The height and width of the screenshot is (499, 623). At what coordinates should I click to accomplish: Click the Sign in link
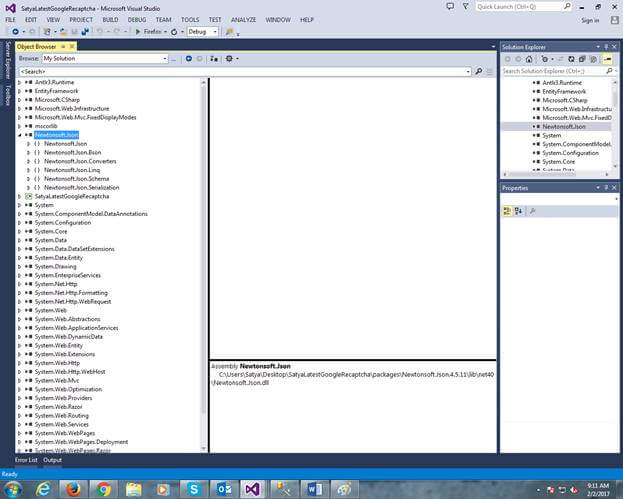(590, 20)
